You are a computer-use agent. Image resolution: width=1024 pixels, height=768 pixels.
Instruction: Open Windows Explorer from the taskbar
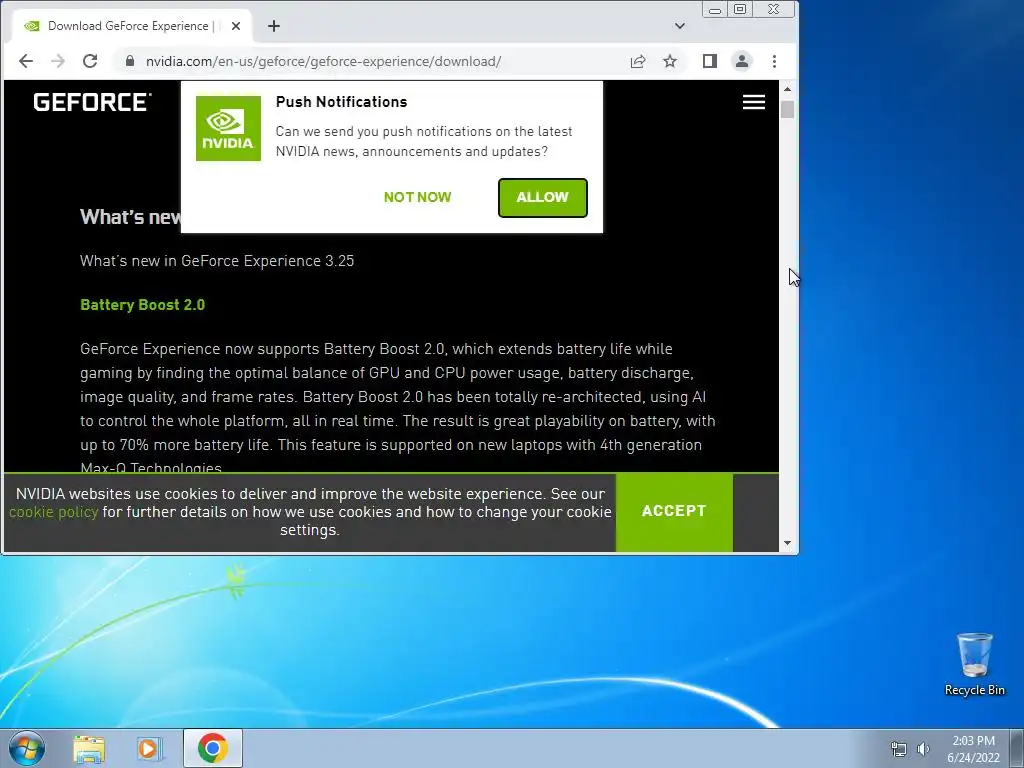pyautogui.click(x=89, y=748)
